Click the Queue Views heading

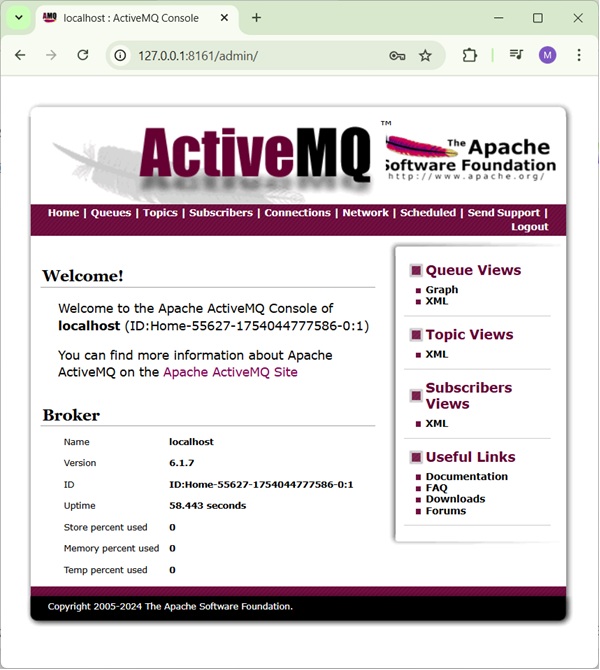click(473, 270)
